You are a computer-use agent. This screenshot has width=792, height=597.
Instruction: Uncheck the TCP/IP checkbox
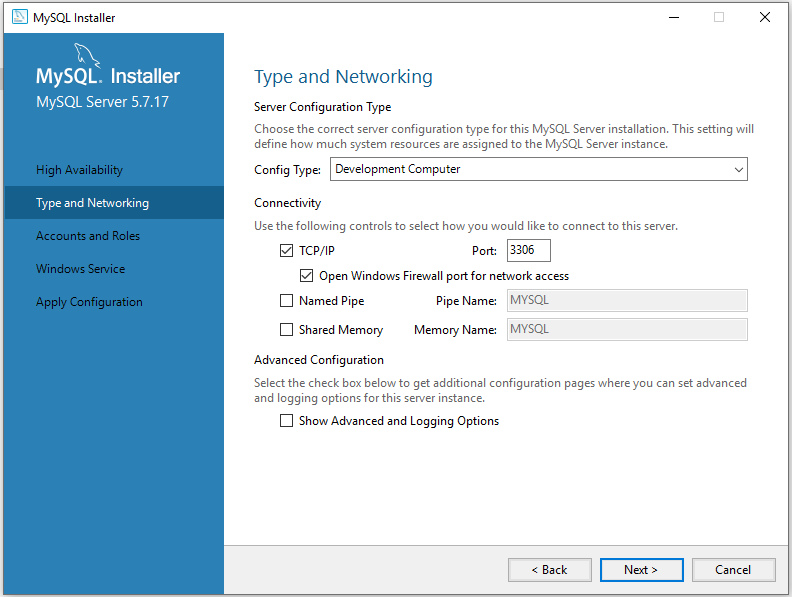(288, 251)
